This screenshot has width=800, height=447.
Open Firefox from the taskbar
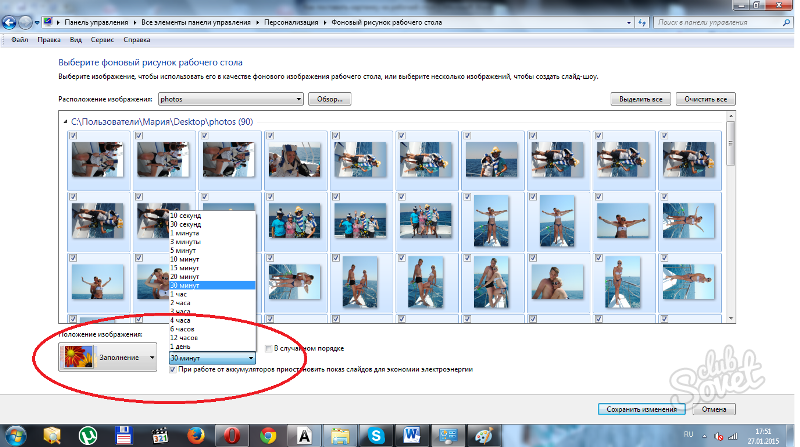[193, 435]
